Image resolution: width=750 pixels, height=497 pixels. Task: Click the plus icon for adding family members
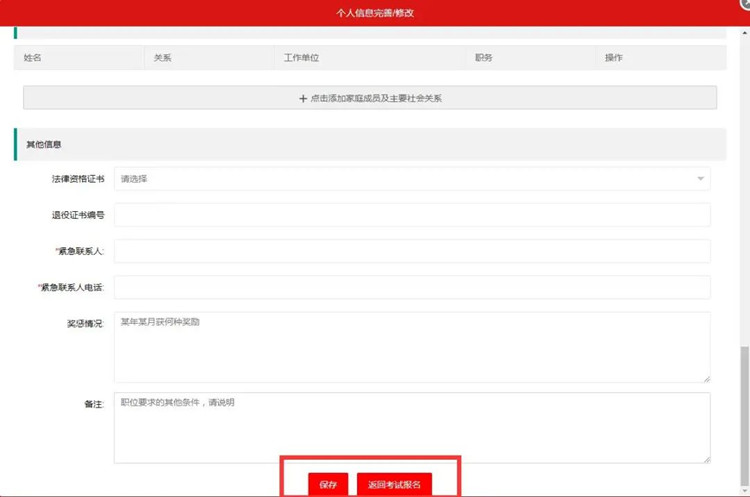[303, 99]
